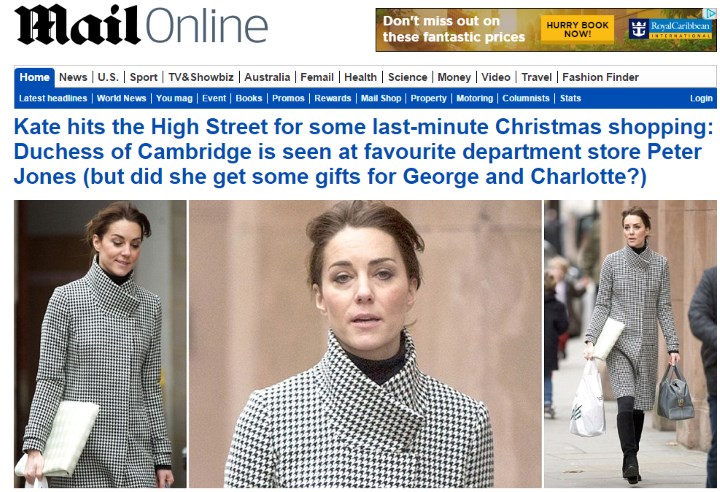This screenshot has width=720, height=492.
Task: Go to the Property submenu link
Action: 428,98
